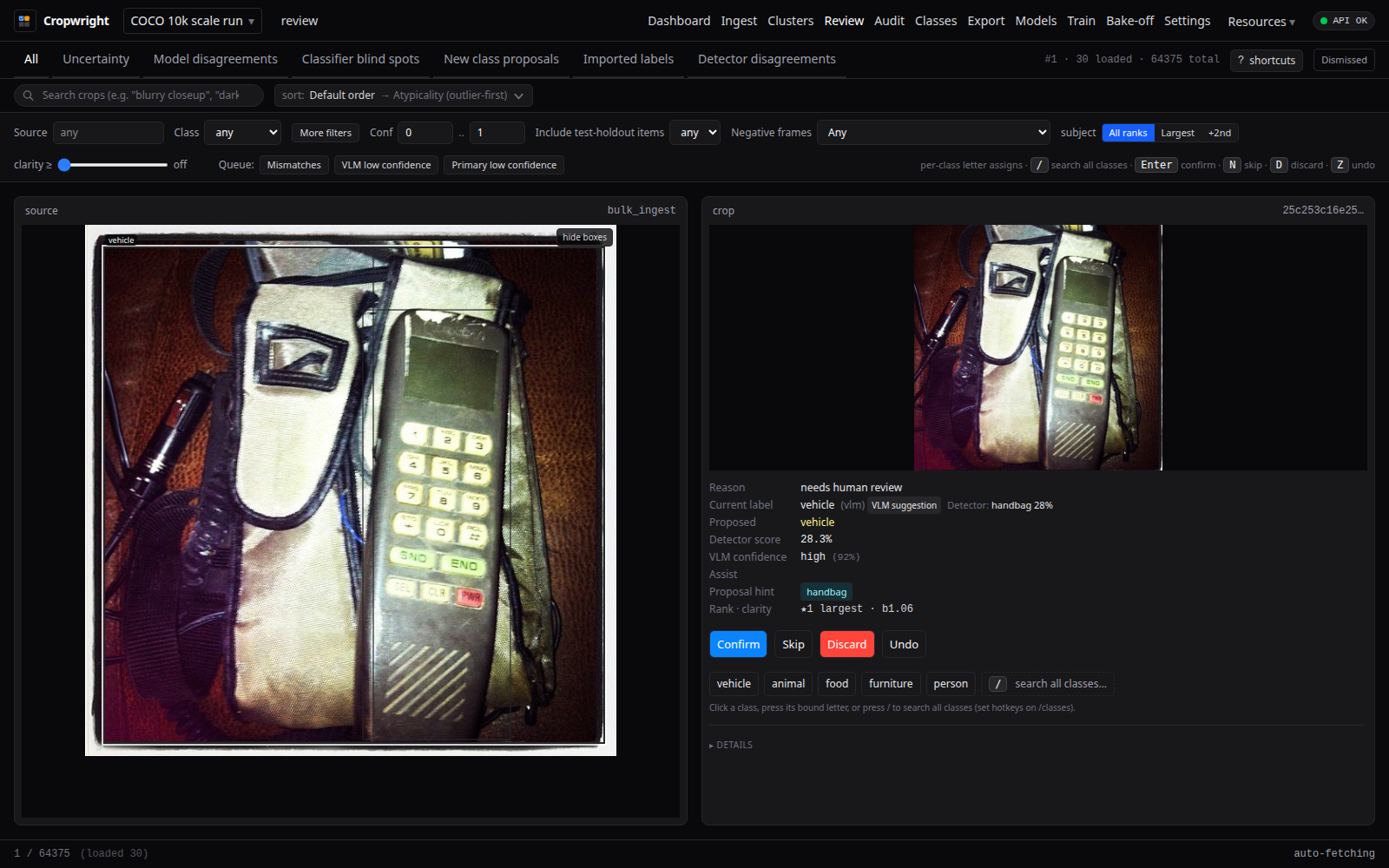The width and height of the screenshot is (1389, 868).
Task: Open the Models page
Action: click(x=1036, y=21)
